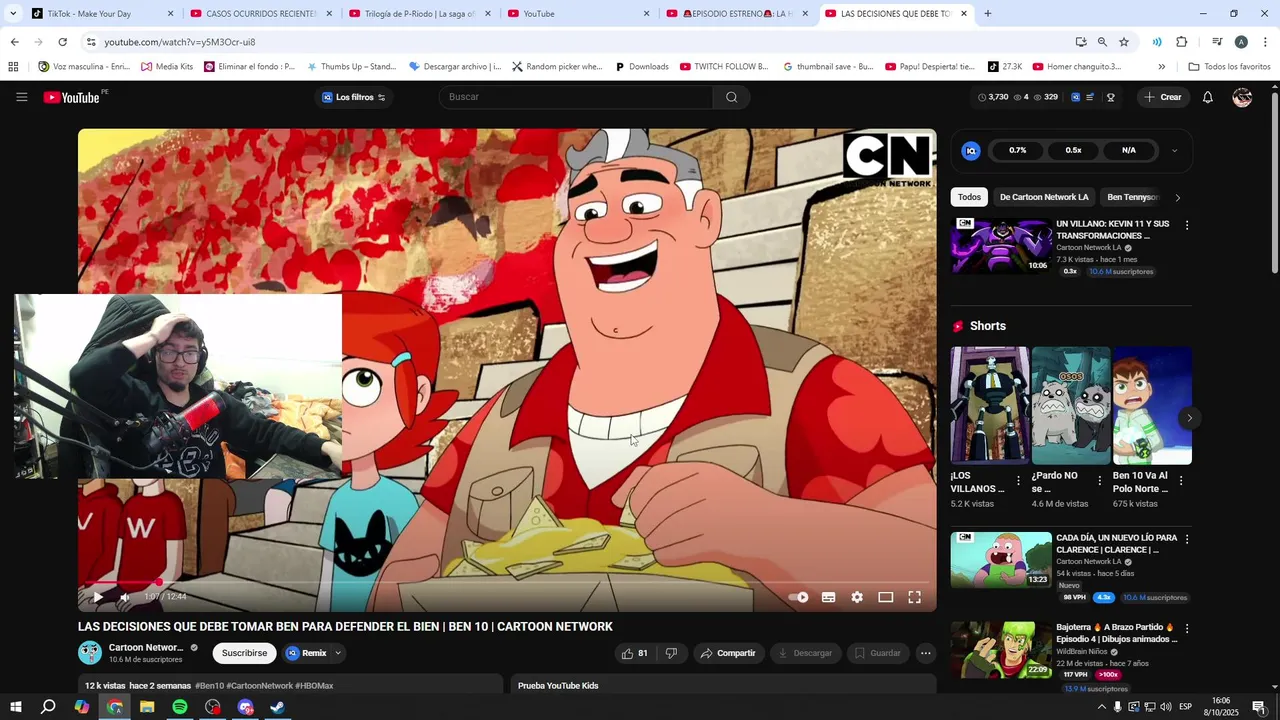Open the Pardo NO se short
1280x720 pixels.
coord(1071,406)
